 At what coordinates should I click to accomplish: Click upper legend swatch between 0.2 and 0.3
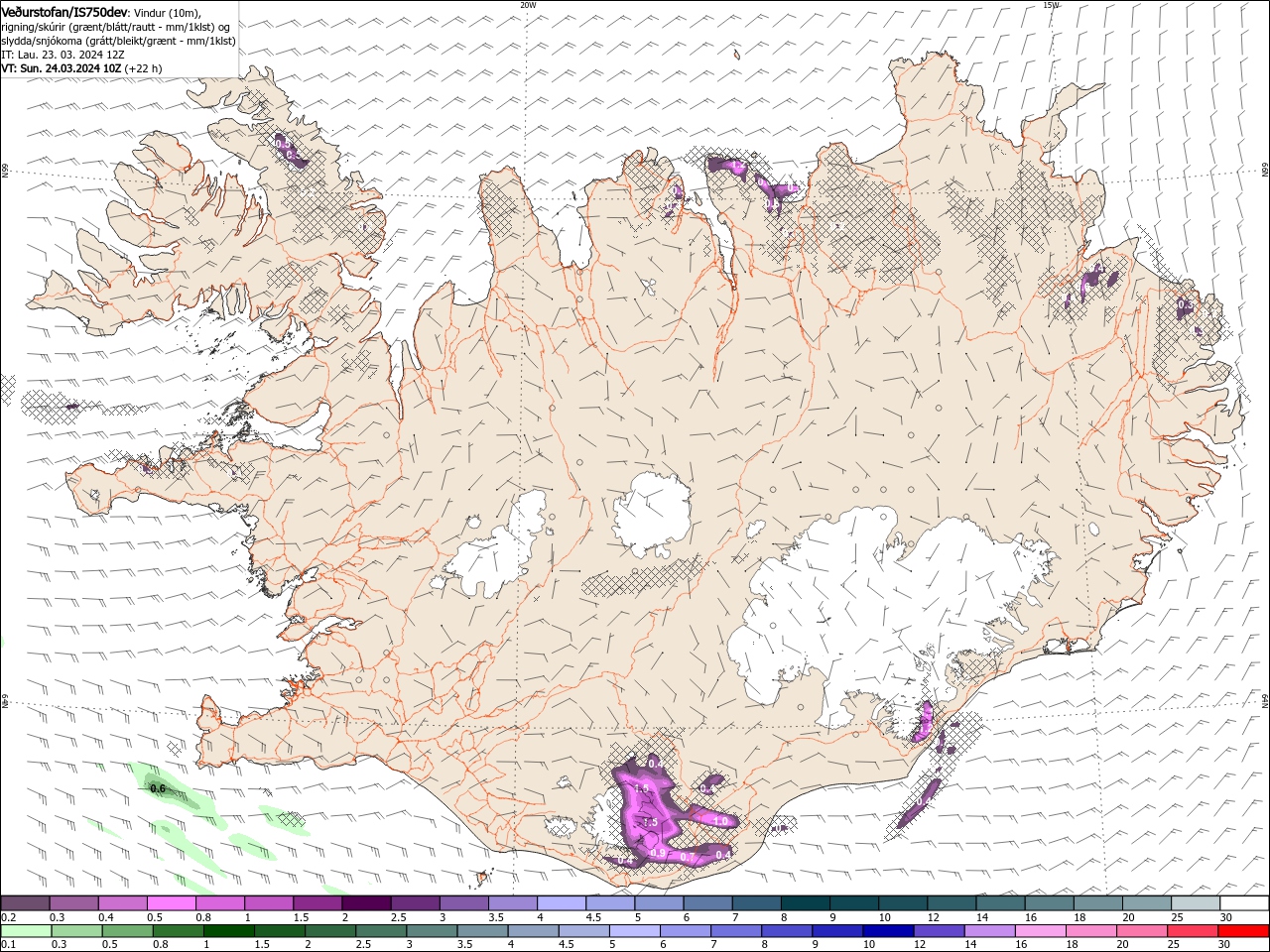pos(26,903)
